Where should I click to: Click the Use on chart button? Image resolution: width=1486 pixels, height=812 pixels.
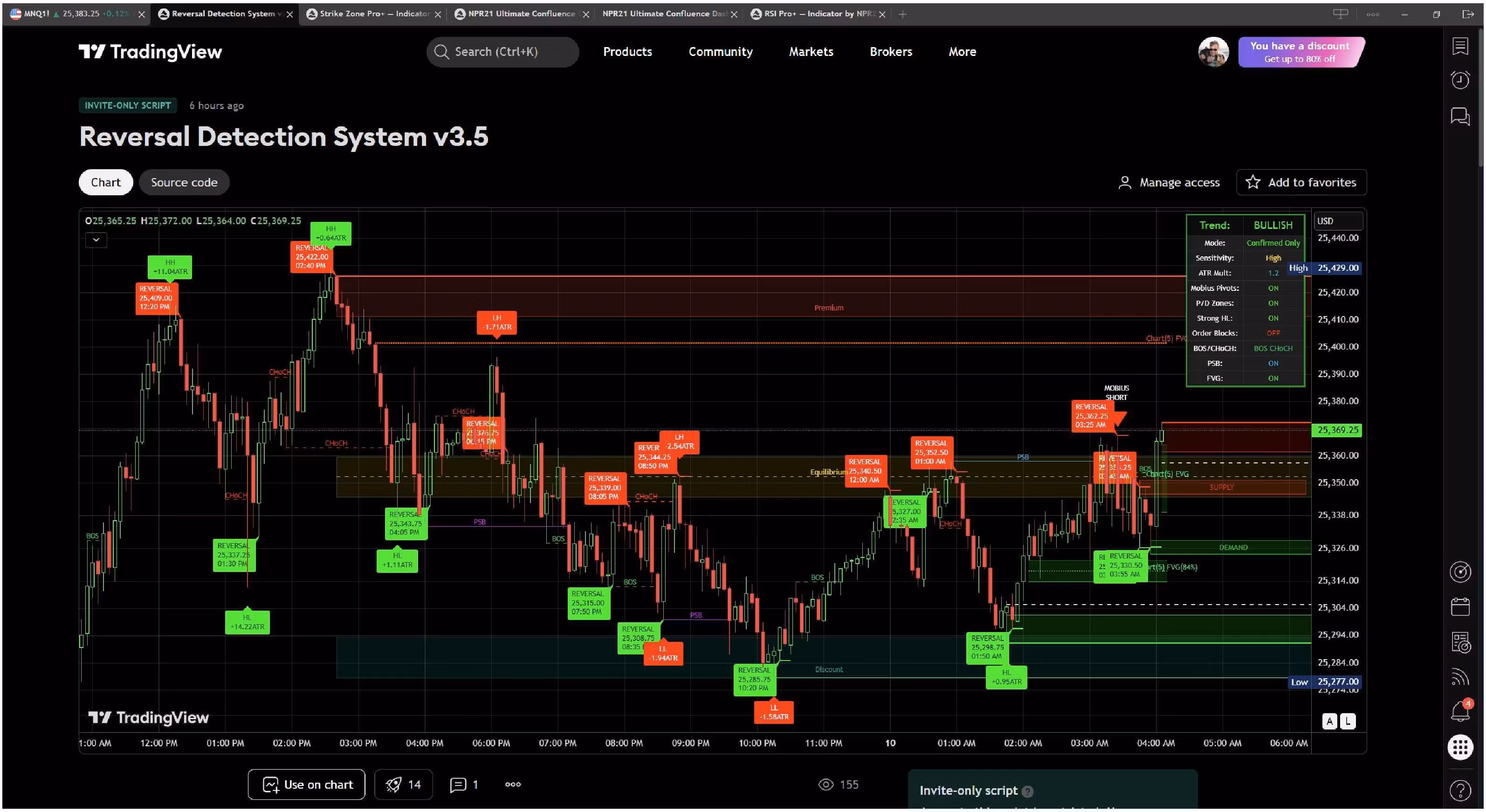pyautogui.click(x=306, y=784)
